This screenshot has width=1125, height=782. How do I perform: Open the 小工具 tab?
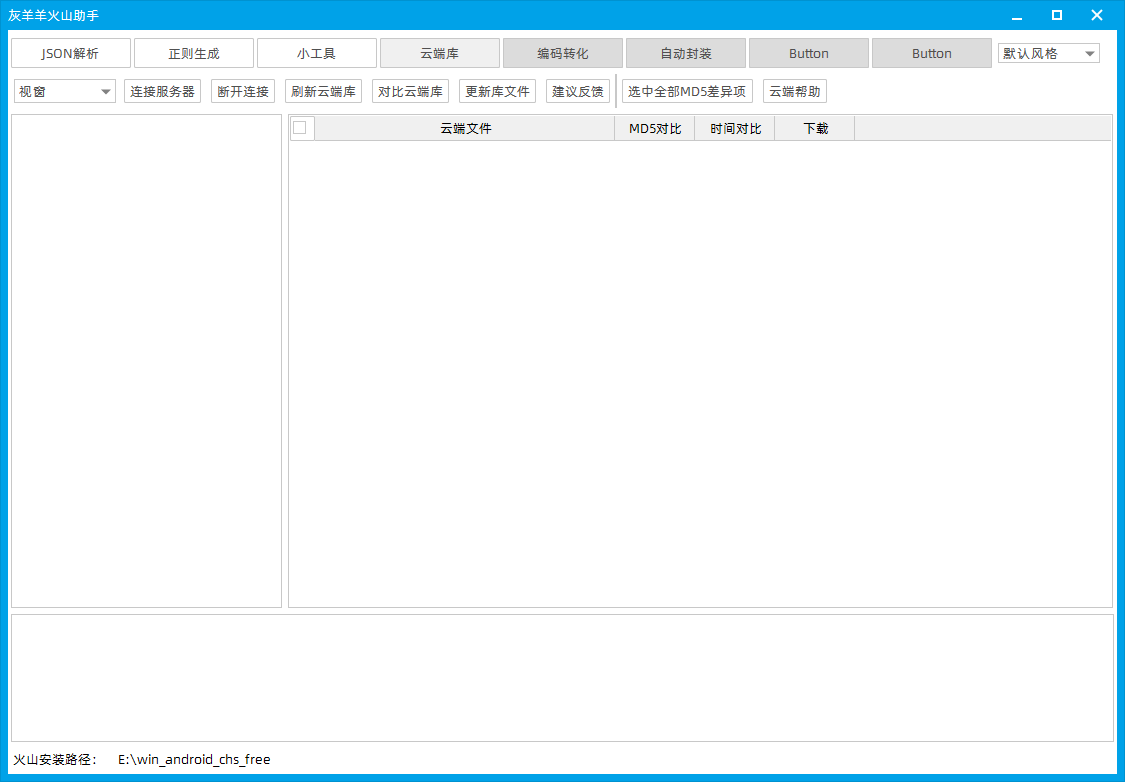[x=316, y=53]
